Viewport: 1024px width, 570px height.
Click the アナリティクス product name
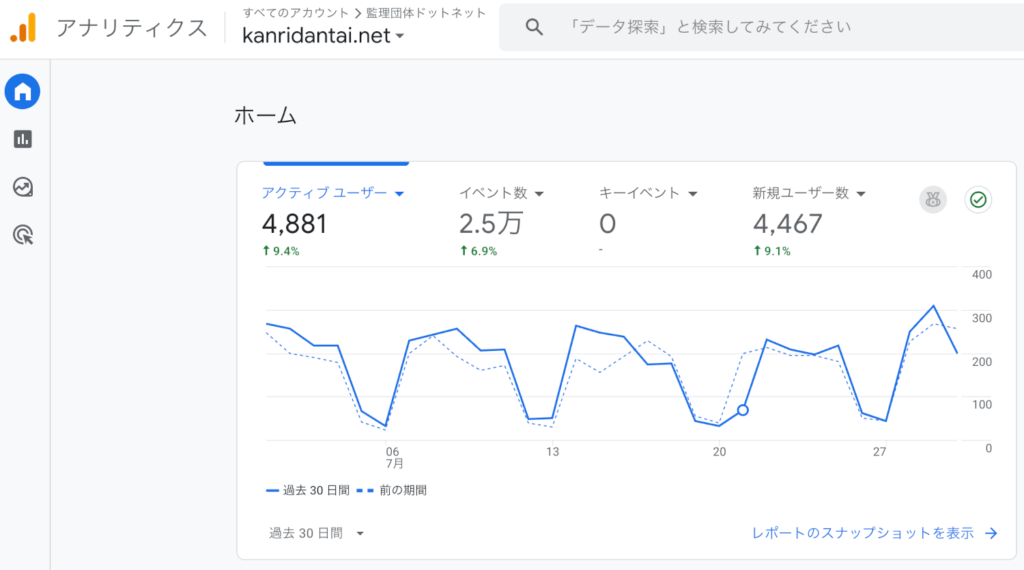coord(132,28)
